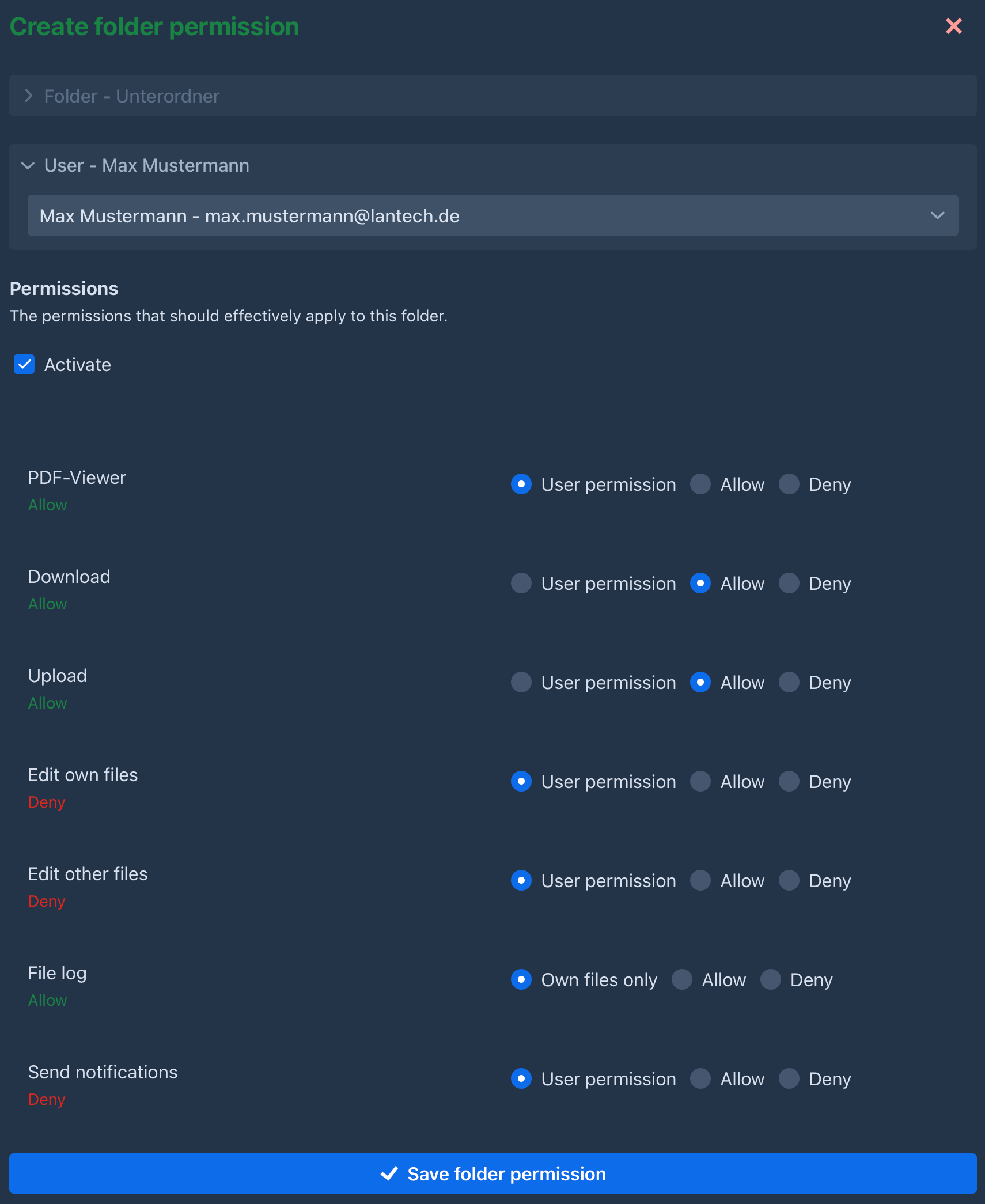Image resolution: width=985 pixels, height=1204 pixels.
Task: Select User permission for Upload
Action: 521,682
